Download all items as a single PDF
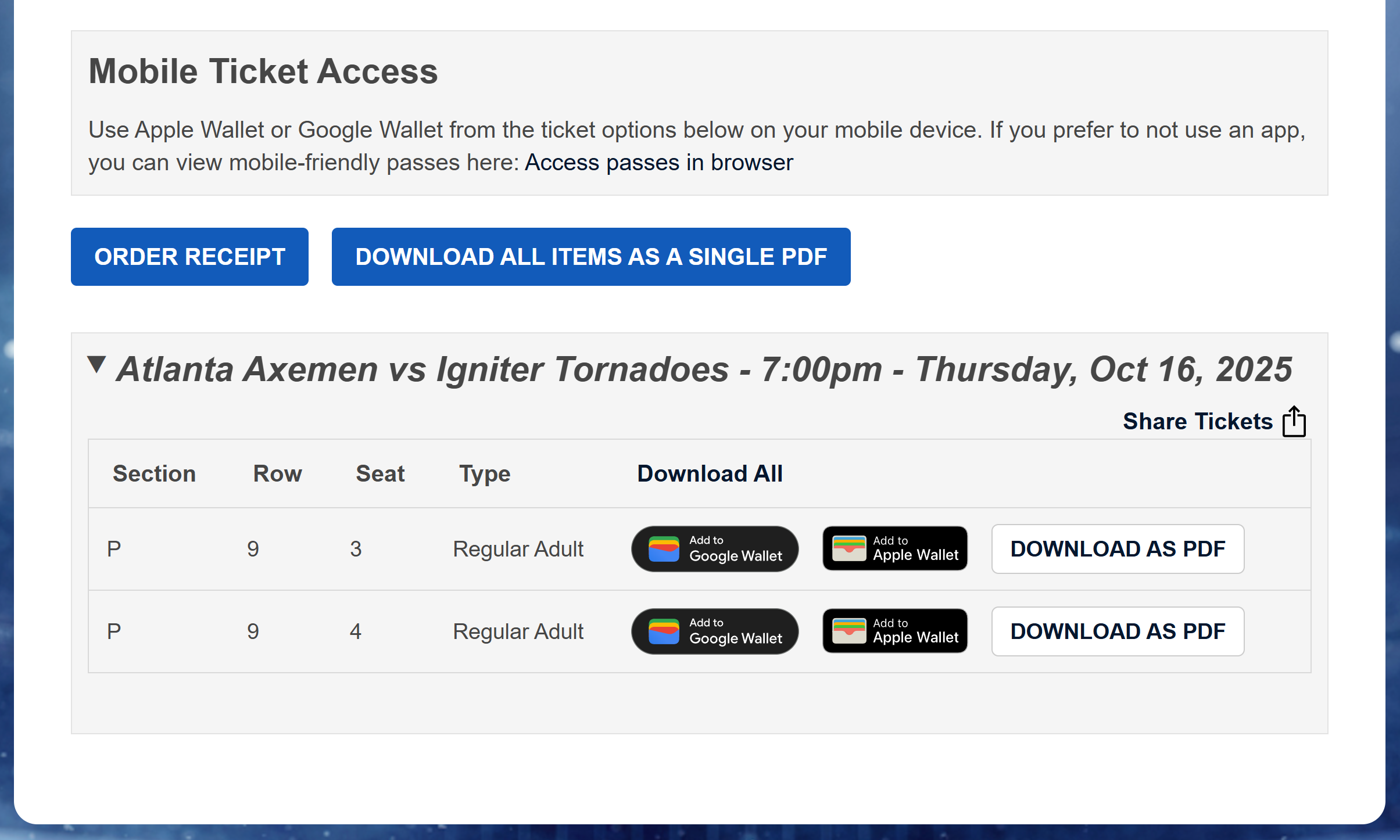Image resolution: width=1400 pixels, height=840 pixels. click(x=590, y=257)
